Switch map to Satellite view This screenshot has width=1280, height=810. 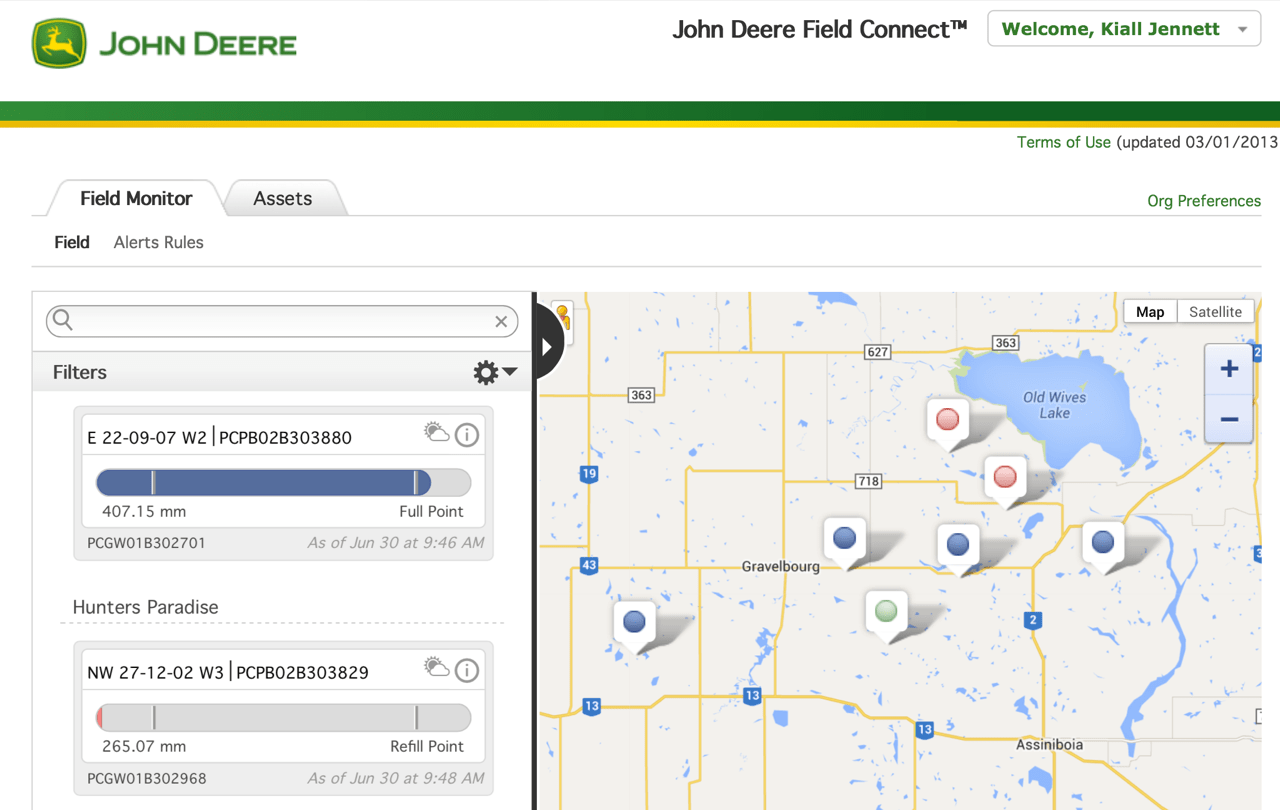[x=1215, y=312]
